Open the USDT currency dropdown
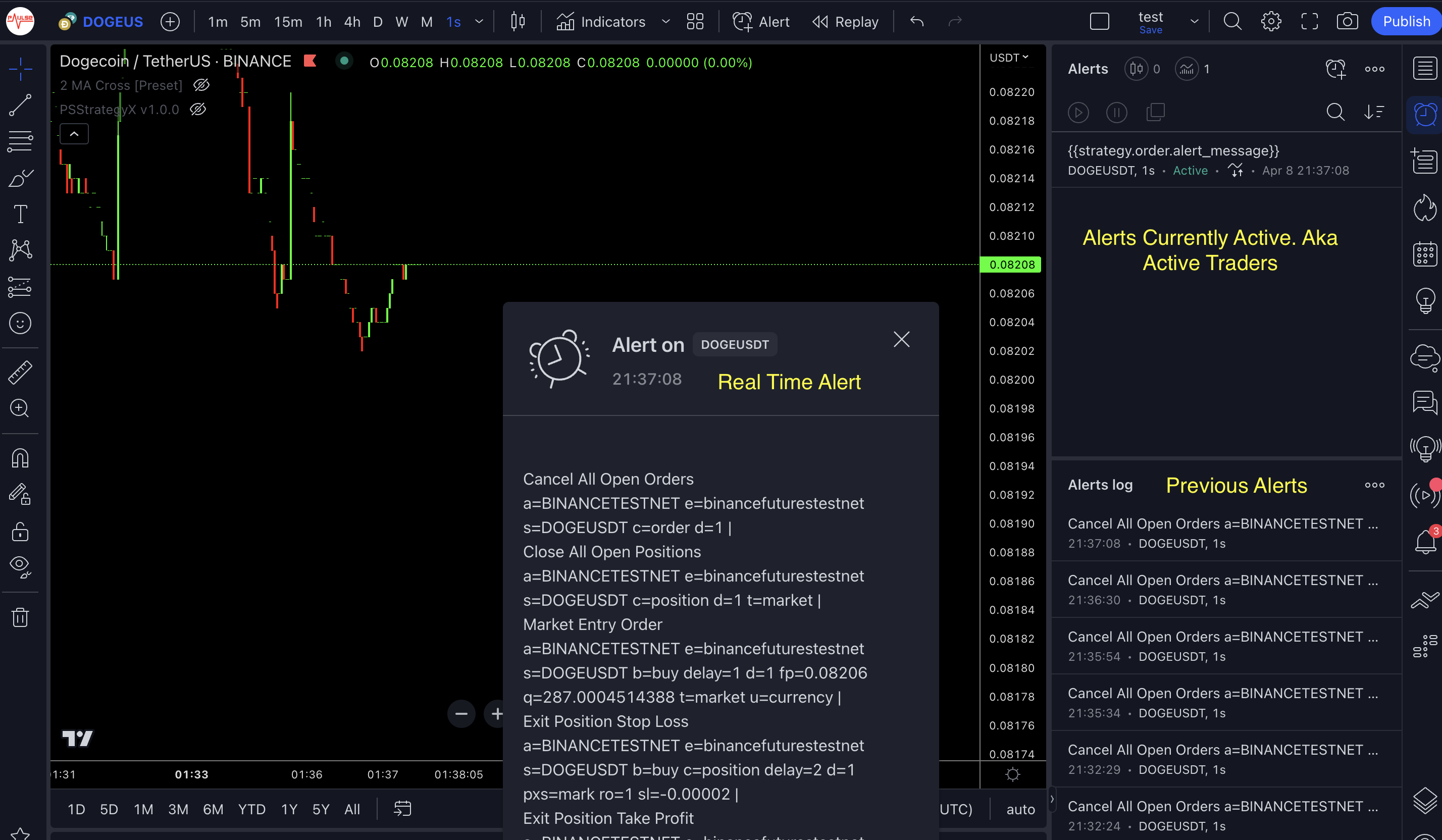Viewport: 1442px width, 840px height. 1009,58
